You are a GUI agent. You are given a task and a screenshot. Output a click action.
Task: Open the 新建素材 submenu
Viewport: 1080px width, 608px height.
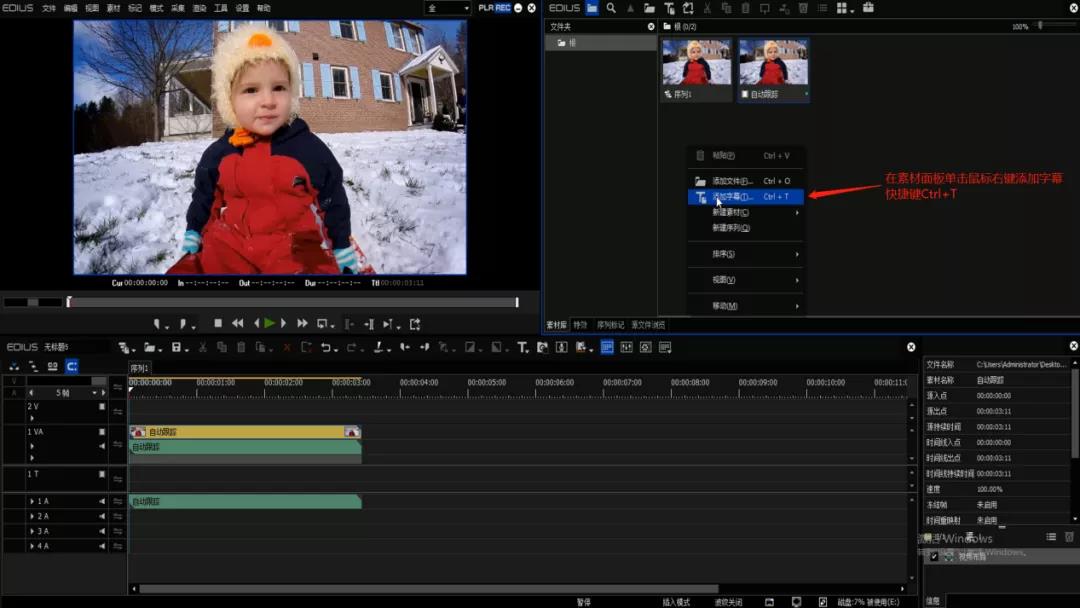(745, 213)
